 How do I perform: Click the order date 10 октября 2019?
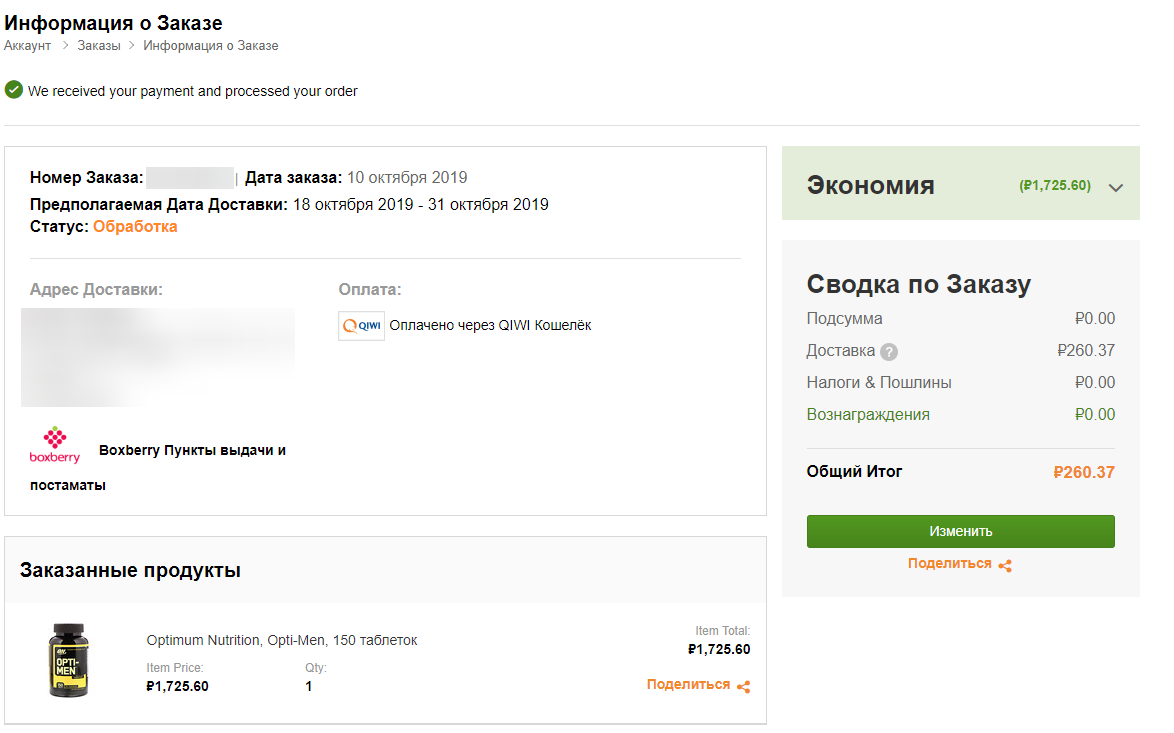pyautogui.click(x=407, y=177)
